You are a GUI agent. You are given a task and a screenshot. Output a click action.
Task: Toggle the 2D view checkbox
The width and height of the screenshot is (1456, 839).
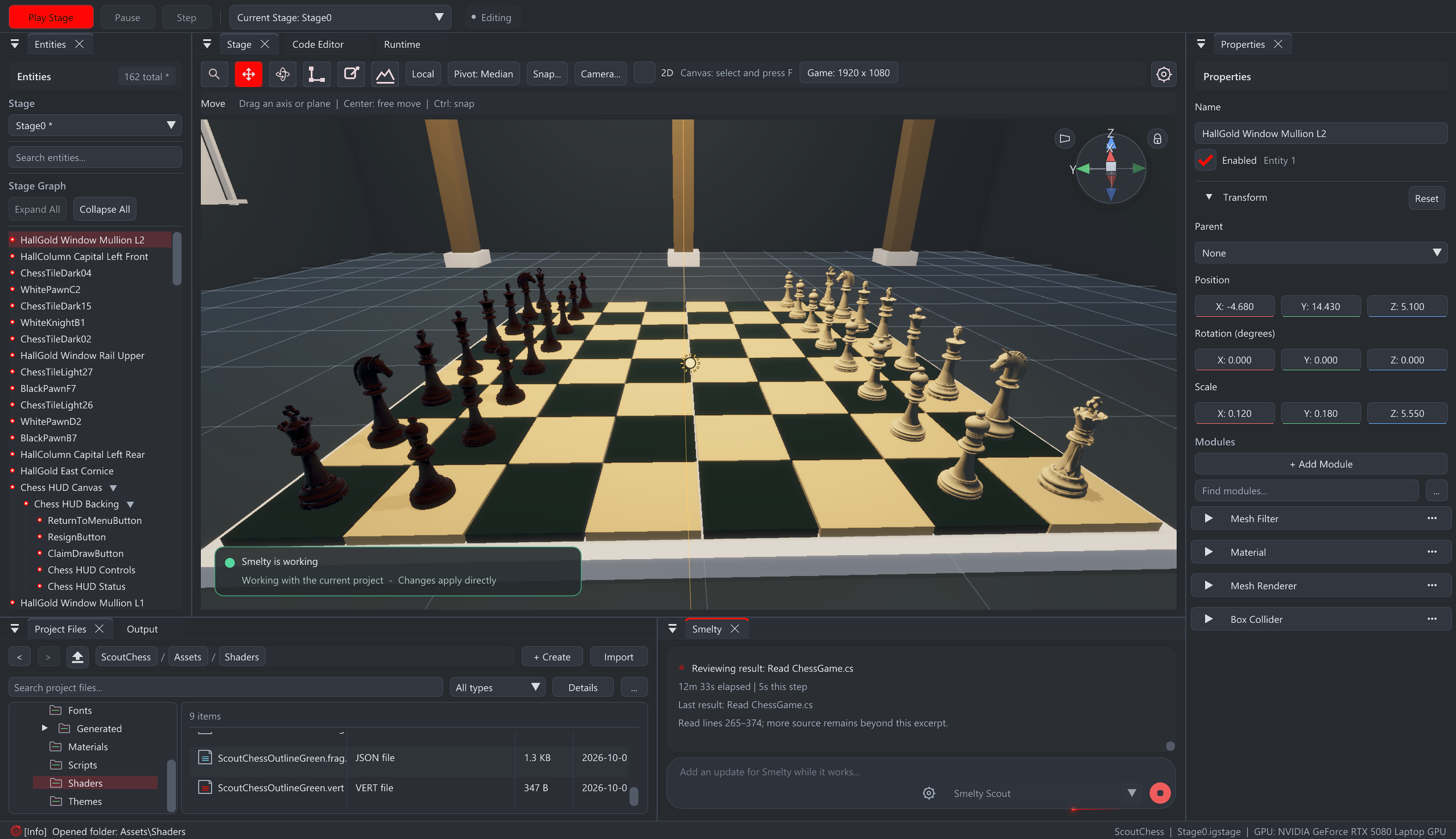click(x=644, y=73)
